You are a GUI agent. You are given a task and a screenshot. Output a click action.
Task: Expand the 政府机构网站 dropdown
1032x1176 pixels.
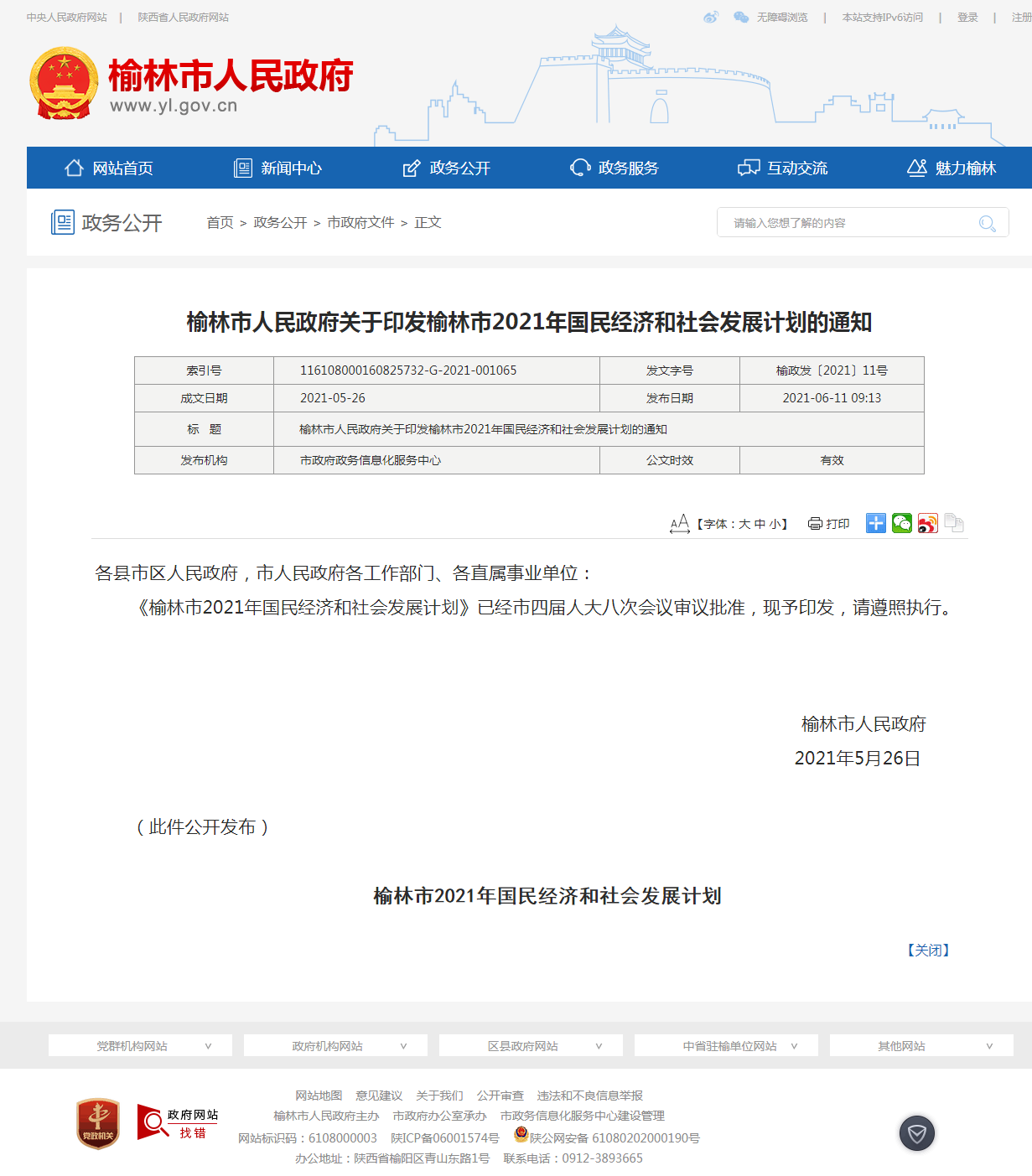335,1046
